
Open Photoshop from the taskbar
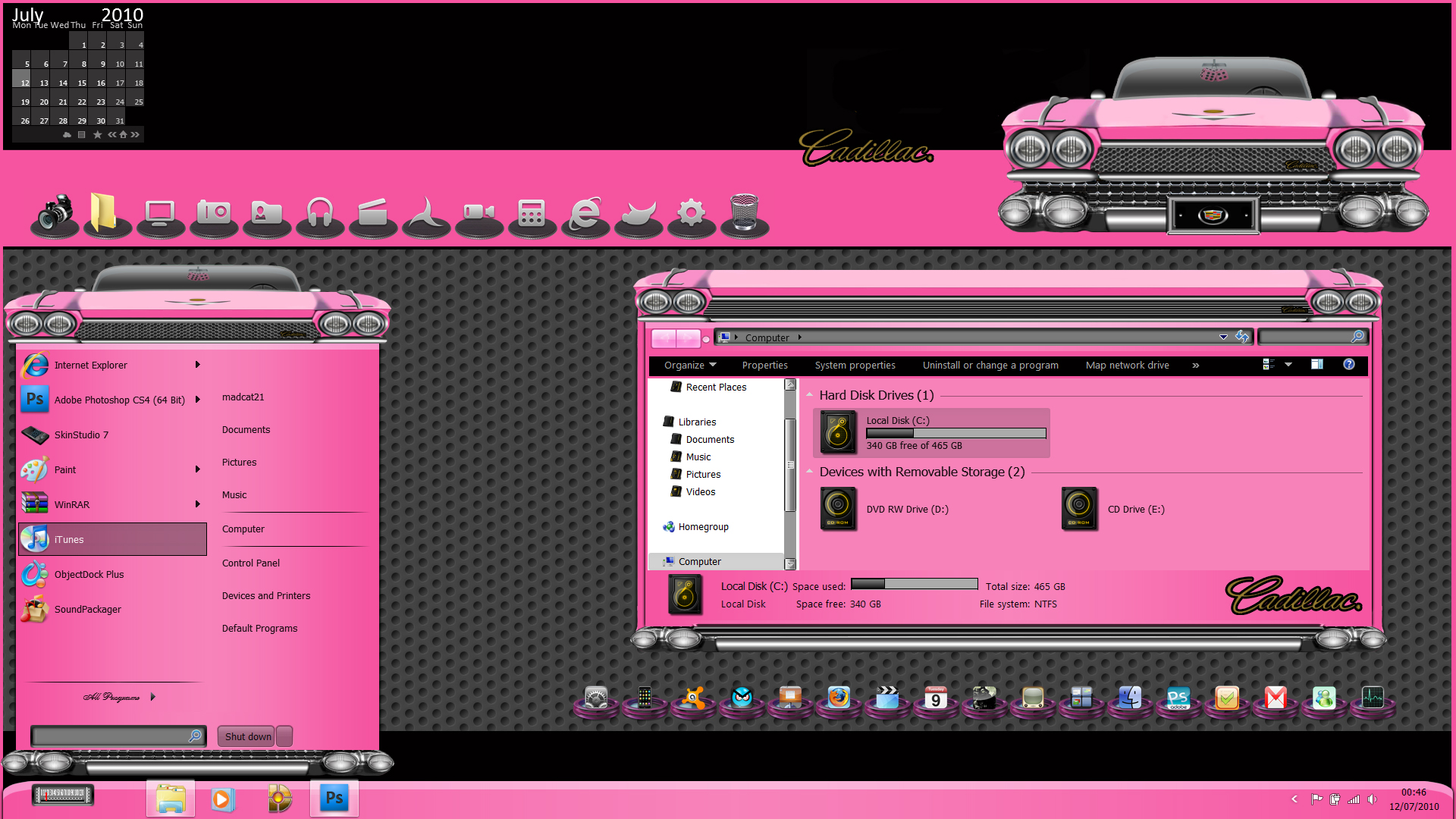pyautogui.click(x=334, y=798)
